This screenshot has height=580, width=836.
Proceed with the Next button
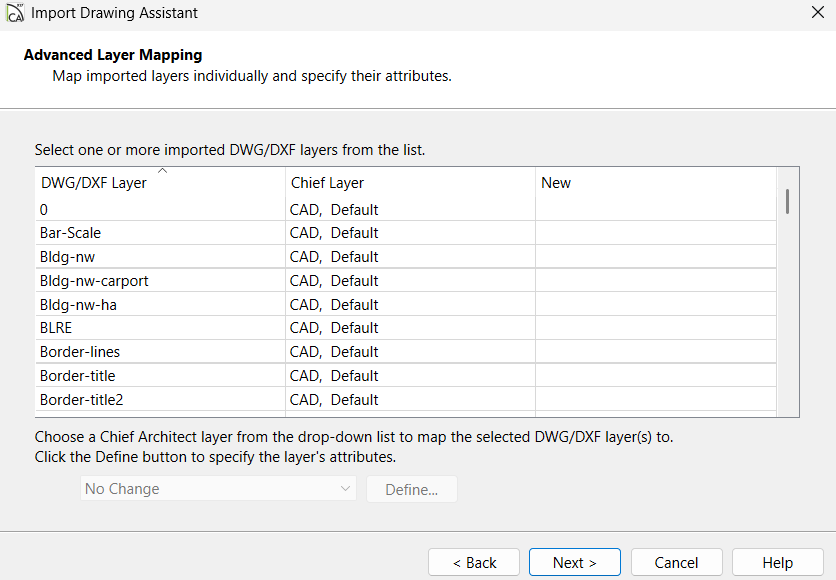(575, 562)
